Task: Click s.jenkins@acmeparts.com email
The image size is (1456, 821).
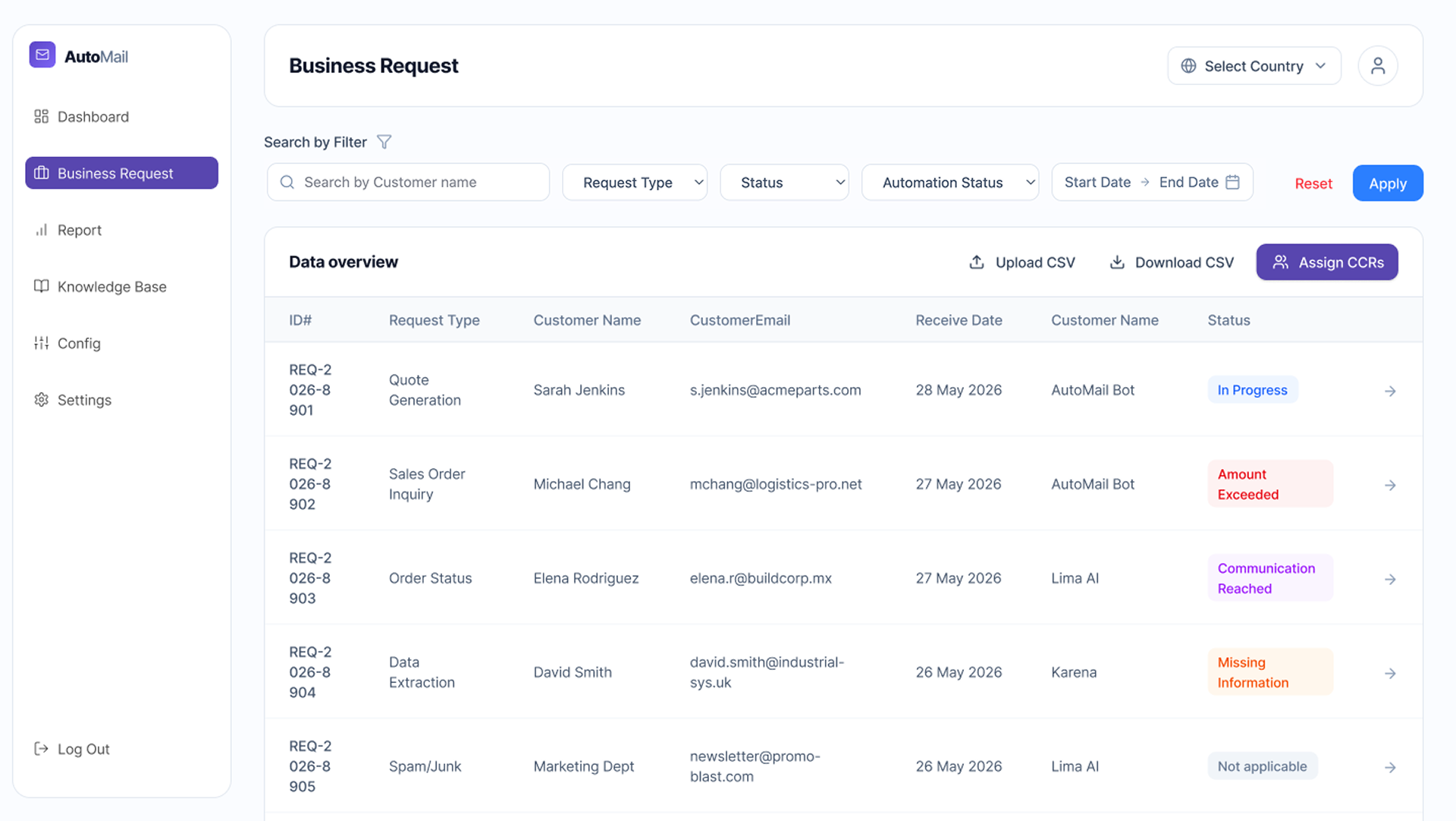Action: pyautogui.click(x=775, y=390)
